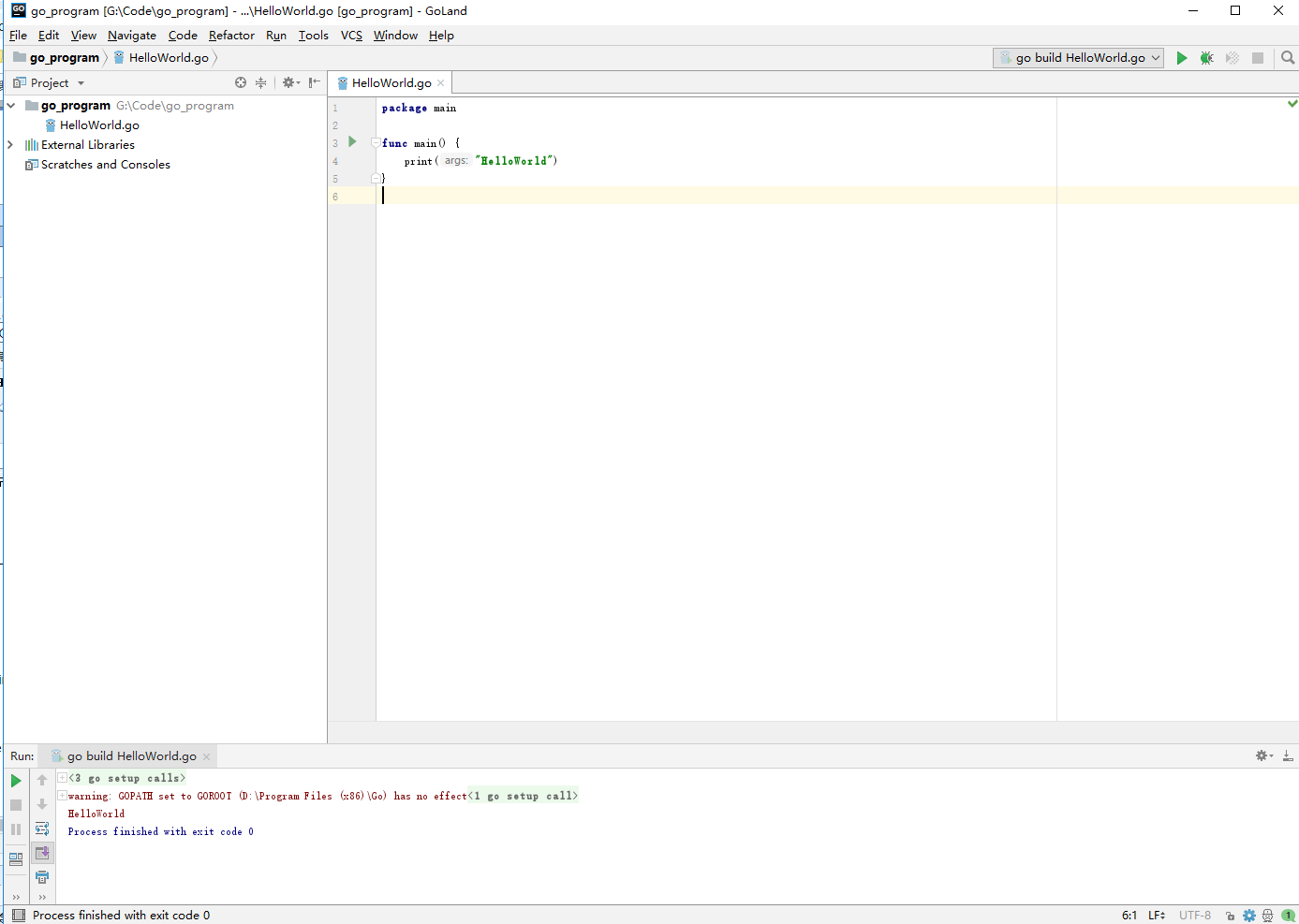1299x924 pixels.
Task: Run main function from gutter arrow
Action: (x=352, y=142)
